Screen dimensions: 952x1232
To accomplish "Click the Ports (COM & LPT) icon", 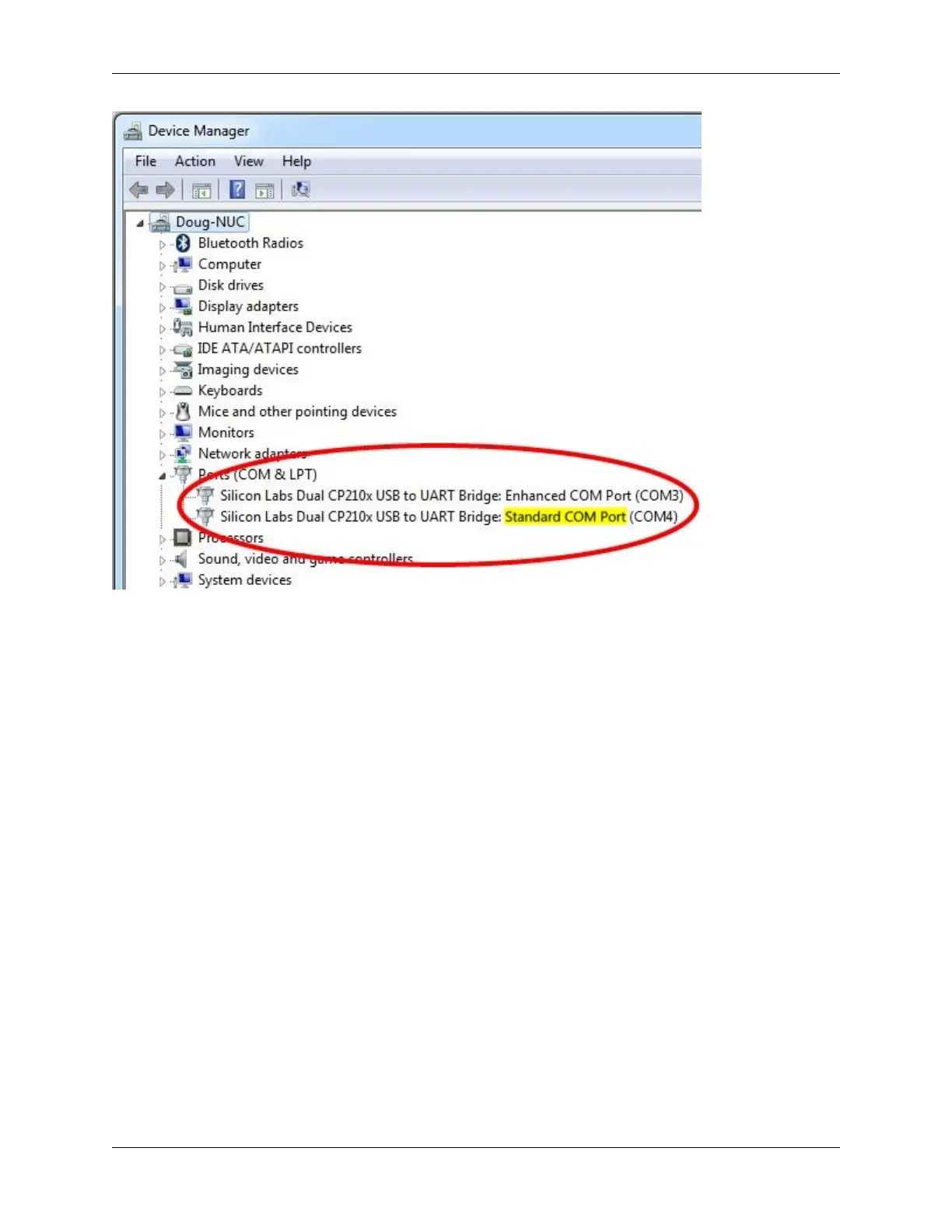I will (183, 474).
